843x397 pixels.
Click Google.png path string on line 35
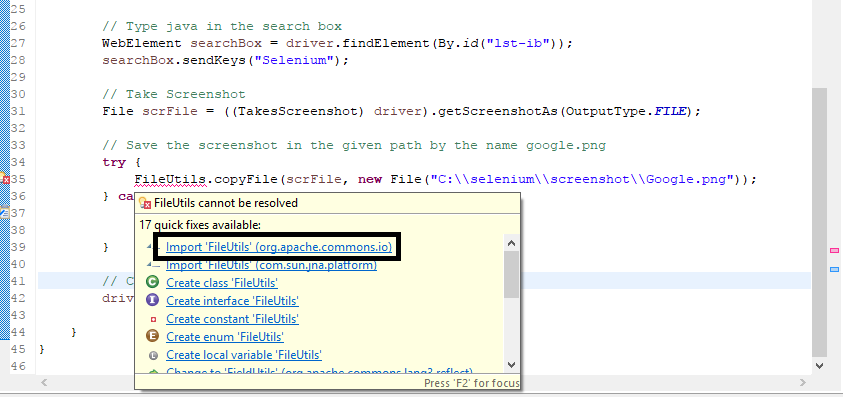(583, 179)
